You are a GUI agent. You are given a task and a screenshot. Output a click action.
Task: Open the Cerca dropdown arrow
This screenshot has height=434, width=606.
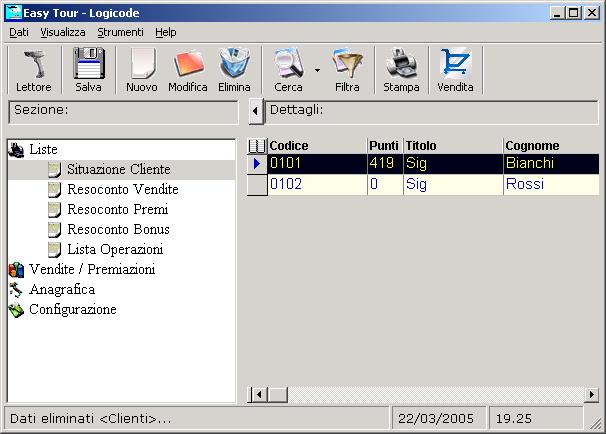coord(317,70)
